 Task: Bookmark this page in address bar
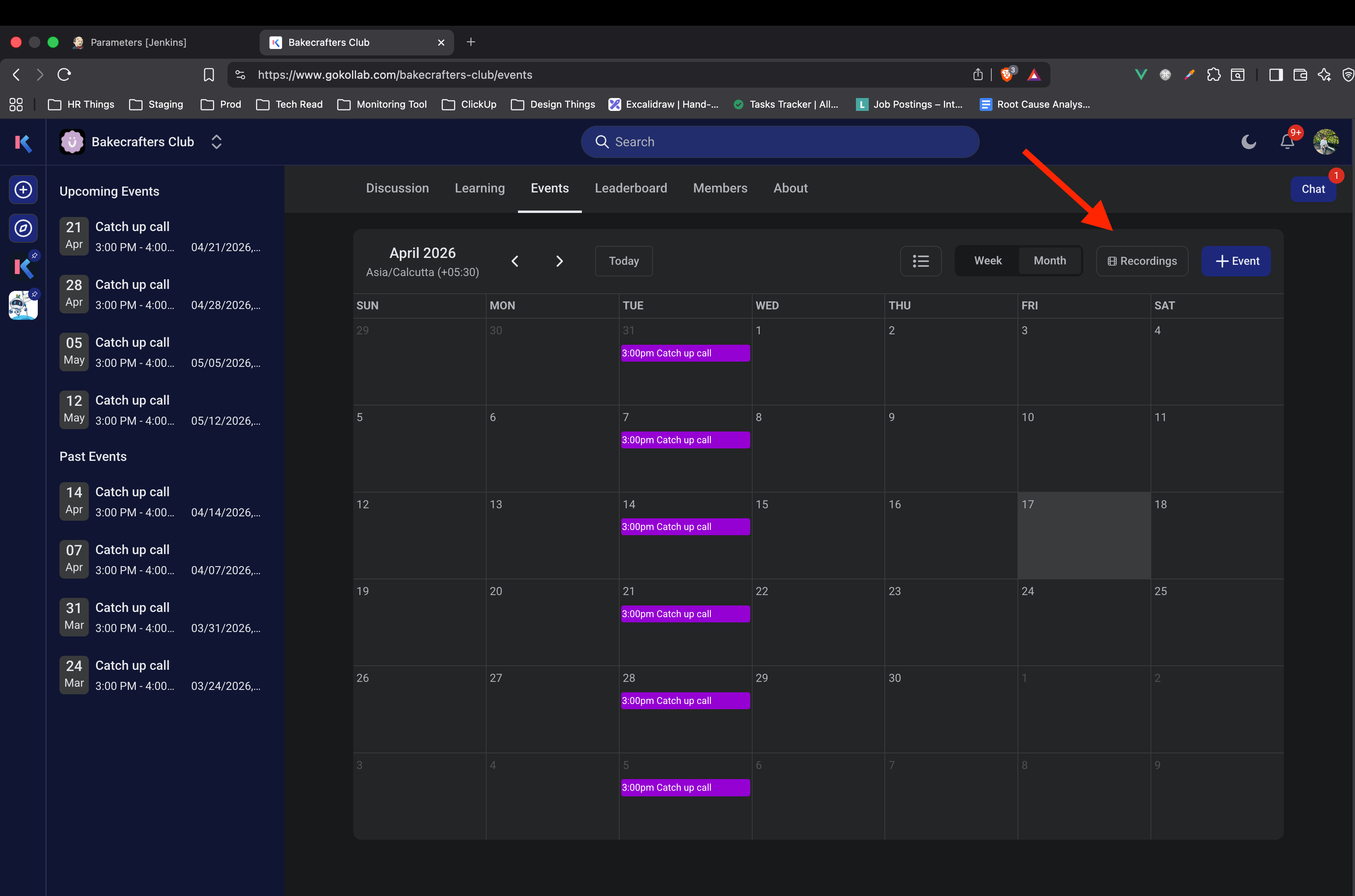[x=209, y=75]
